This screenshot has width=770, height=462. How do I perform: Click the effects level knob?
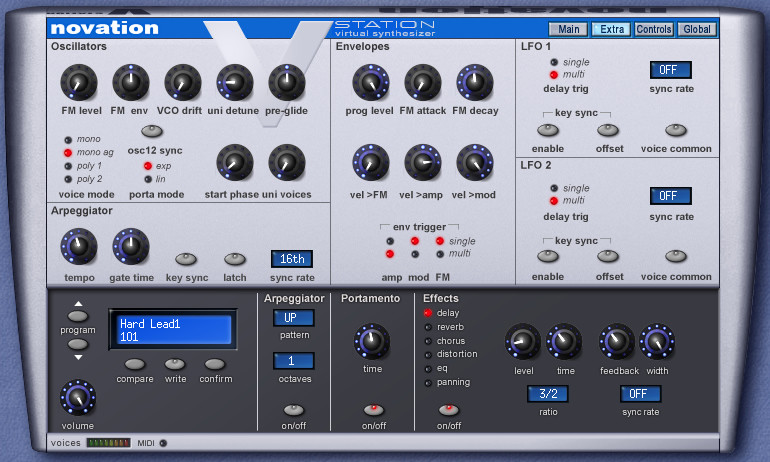tap(523, 341)
